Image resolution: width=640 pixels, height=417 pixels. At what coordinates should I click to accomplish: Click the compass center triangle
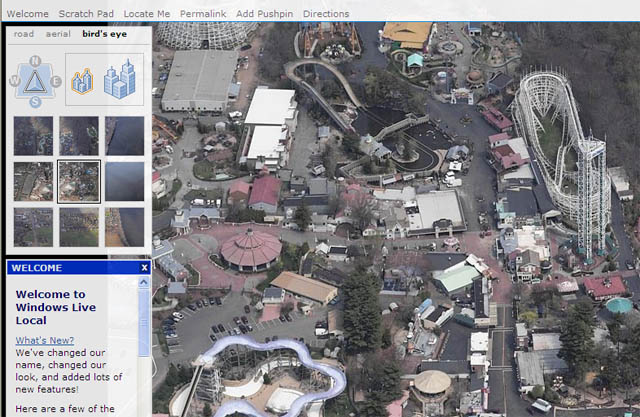(x=35, y=82)
